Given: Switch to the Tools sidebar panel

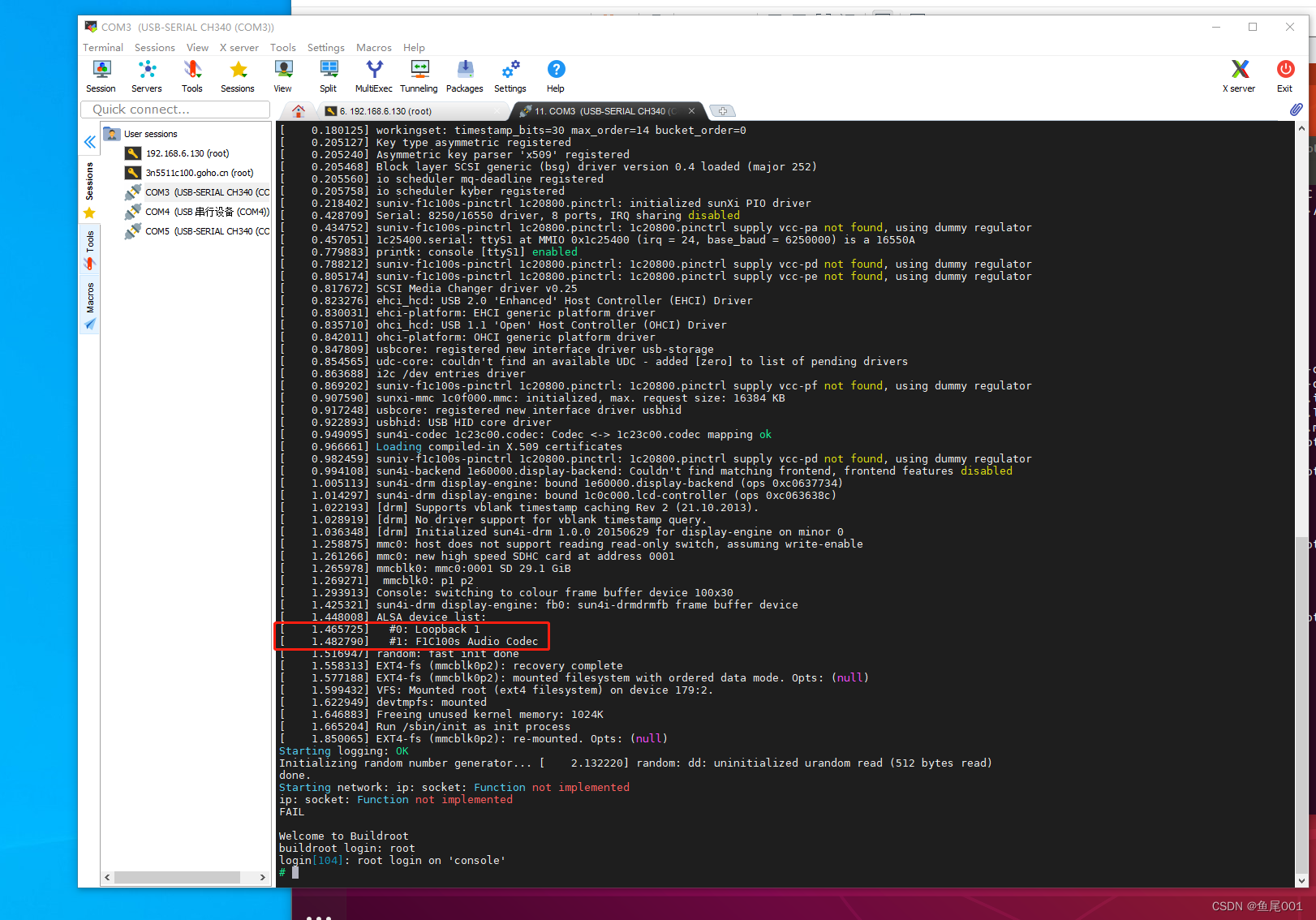Looking at the screenshot, I should tap(89, 251).
